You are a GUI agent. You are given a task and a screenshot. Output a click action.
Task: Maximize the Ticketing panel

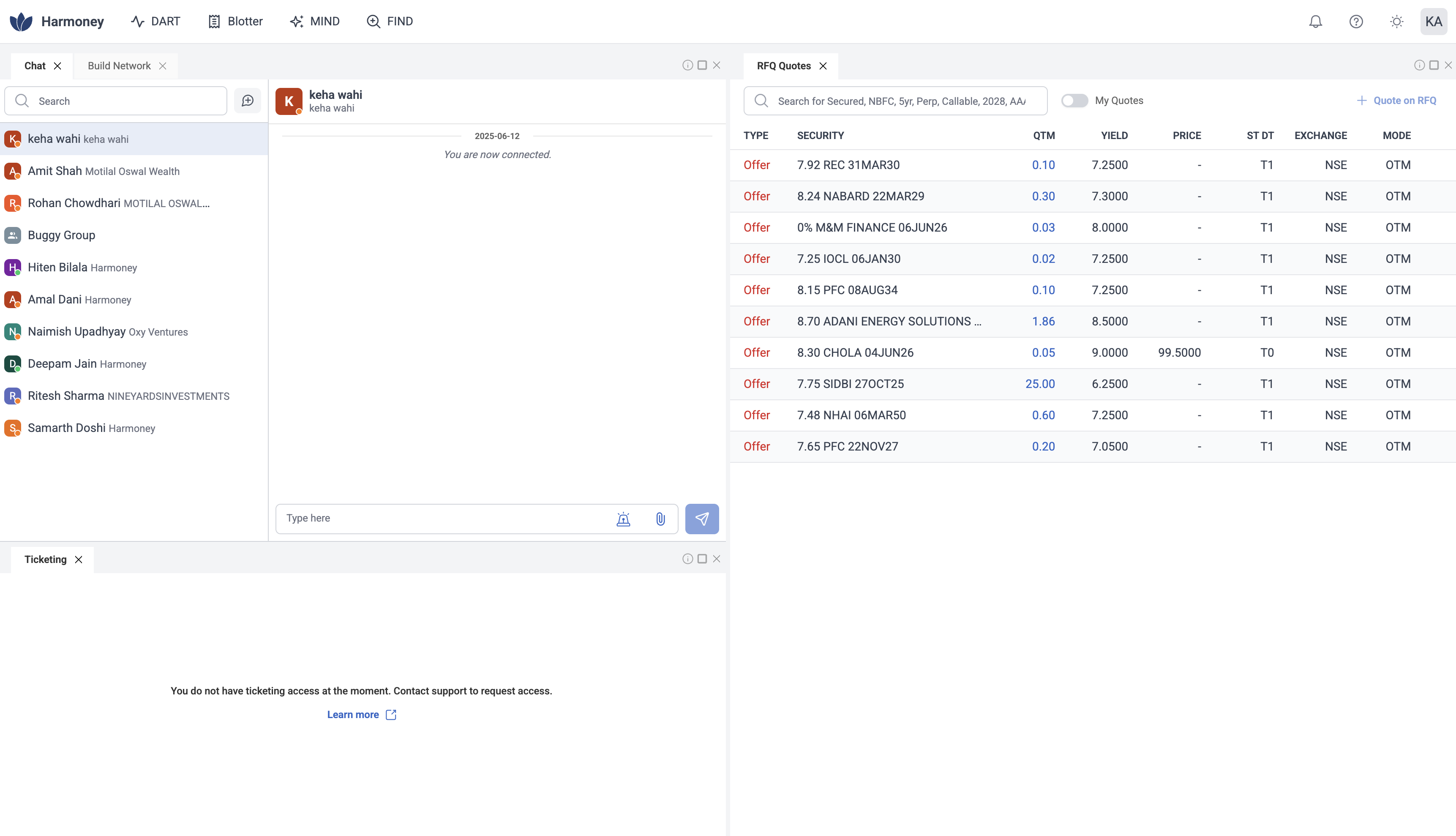click(x=702, y=559)
